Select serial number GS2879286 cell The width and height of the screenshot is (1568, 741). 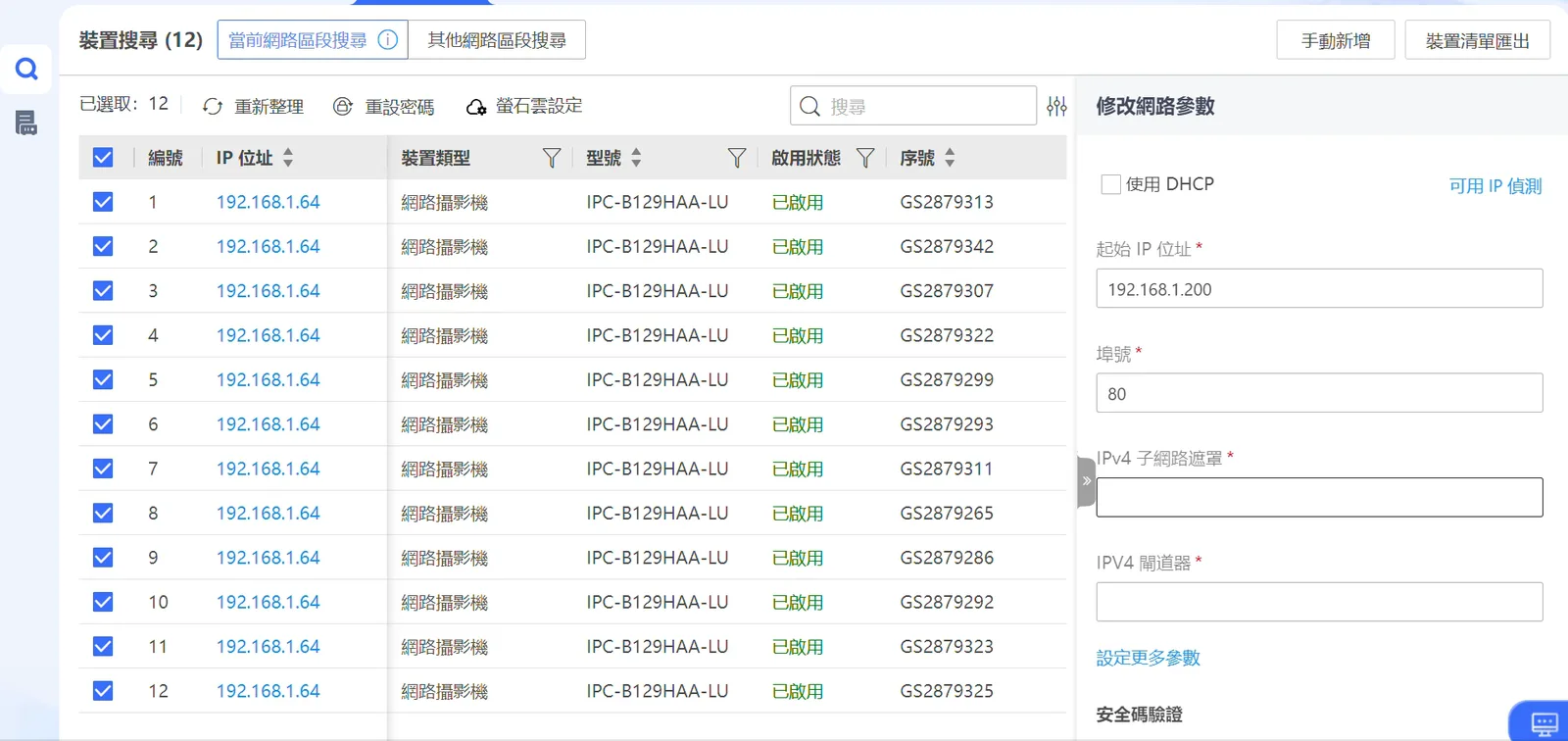[947, 558]
